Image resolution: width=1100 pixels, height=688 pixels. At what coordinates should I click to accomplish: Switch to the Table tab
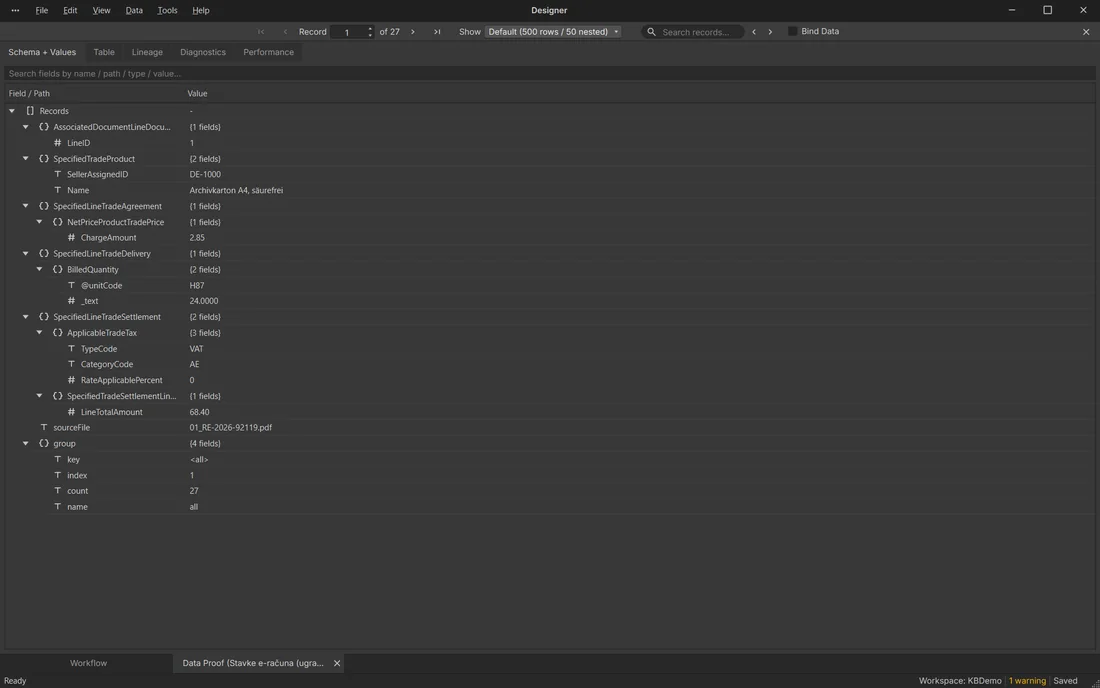coord(104,52)
